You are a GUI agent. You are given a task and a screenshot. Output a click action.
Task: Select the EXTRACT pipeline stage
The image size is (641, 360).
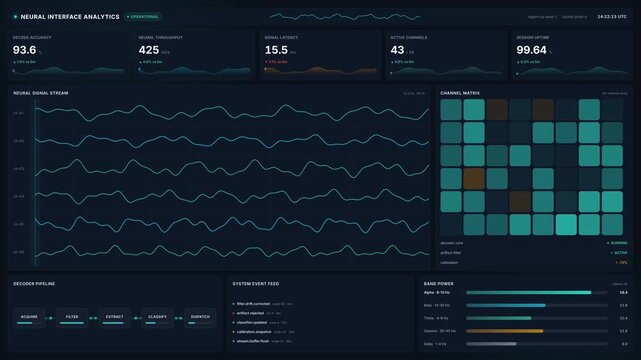(114, 318)
